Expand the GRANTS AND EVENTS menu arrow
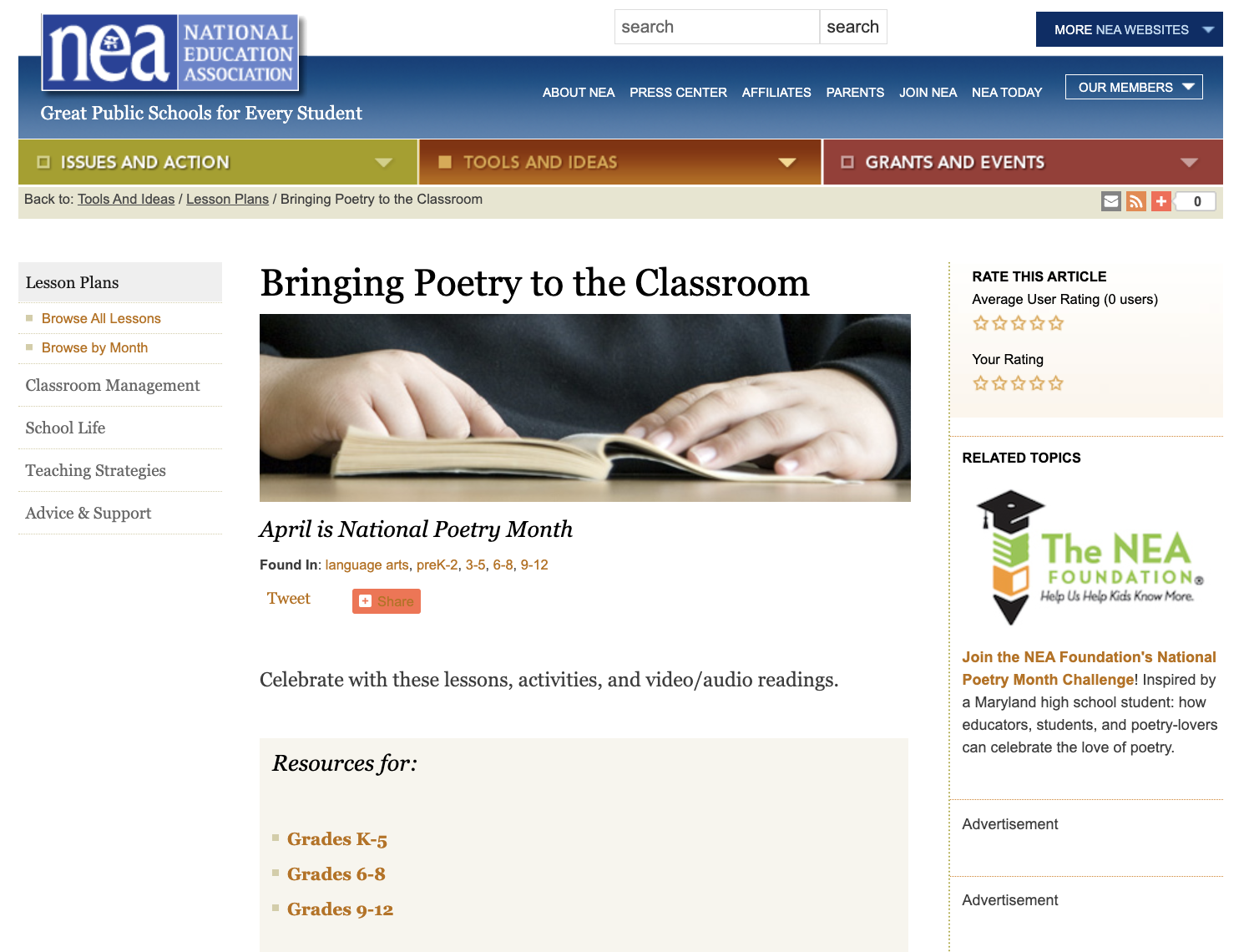Screen dimensions: 1254x952 1189,163
